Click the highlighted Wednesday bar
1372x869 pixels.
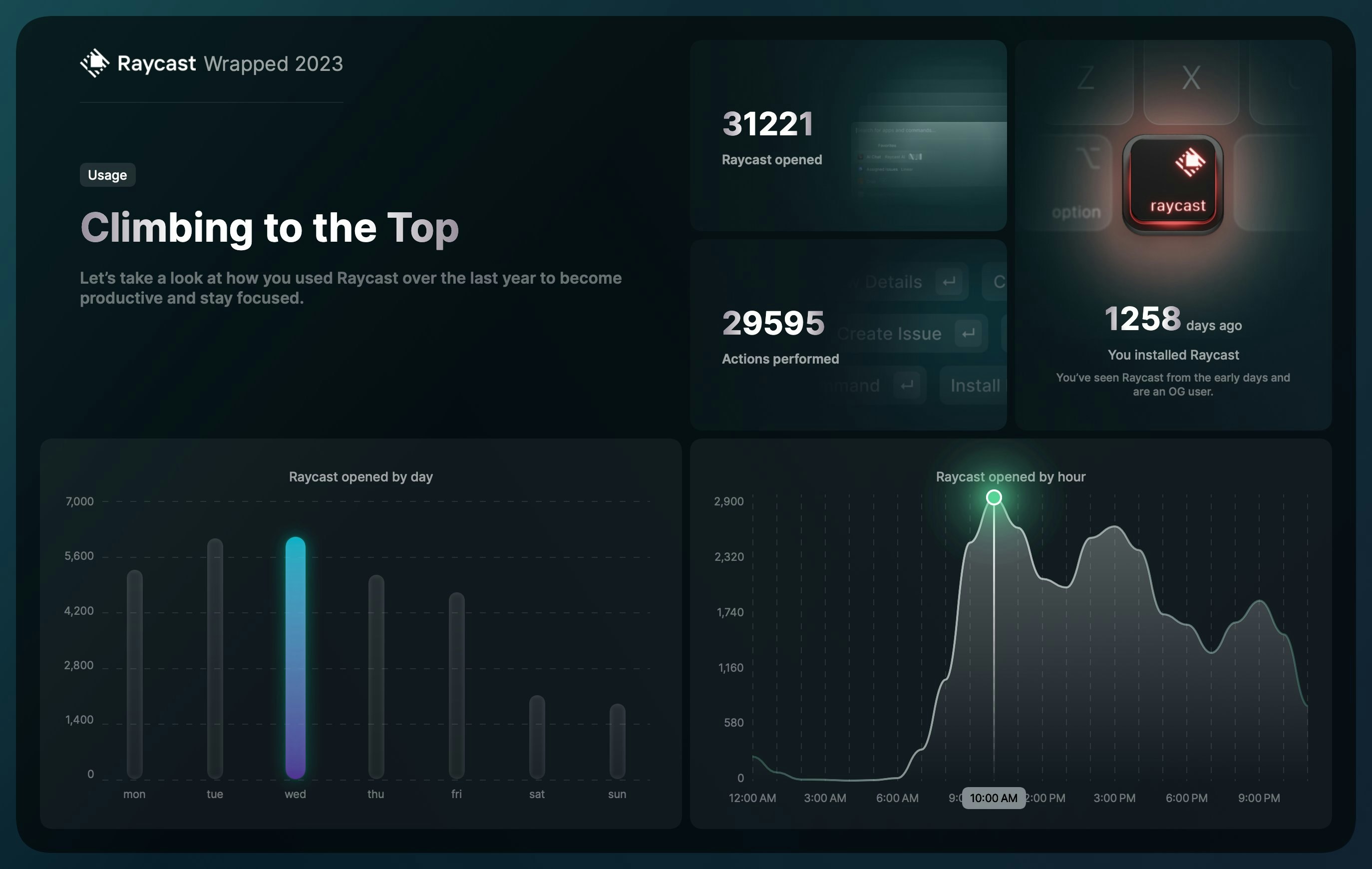[x=295, y=658]
